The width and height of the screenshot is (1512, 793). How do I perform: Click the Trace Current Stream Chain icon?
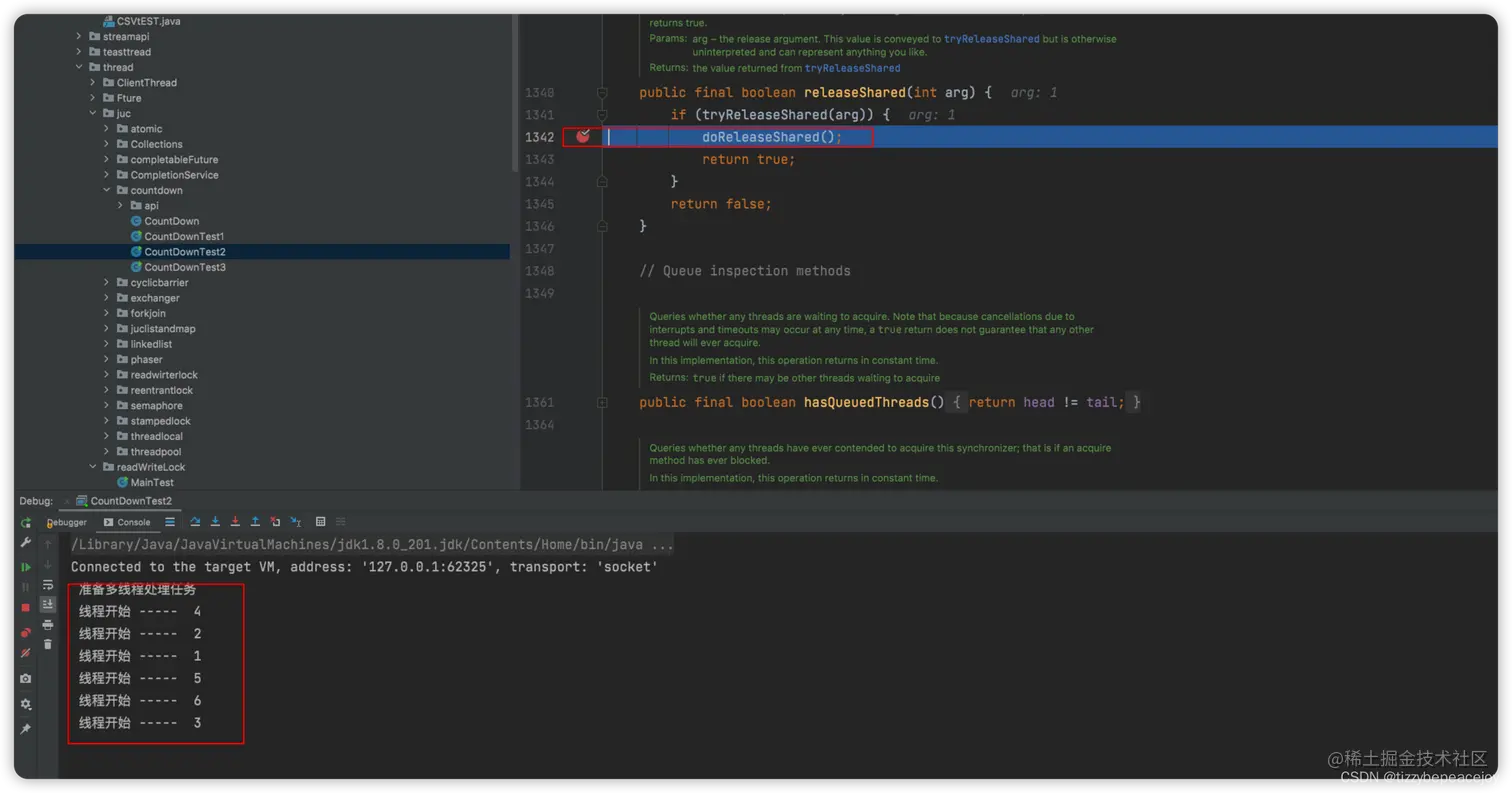point(340,522)
